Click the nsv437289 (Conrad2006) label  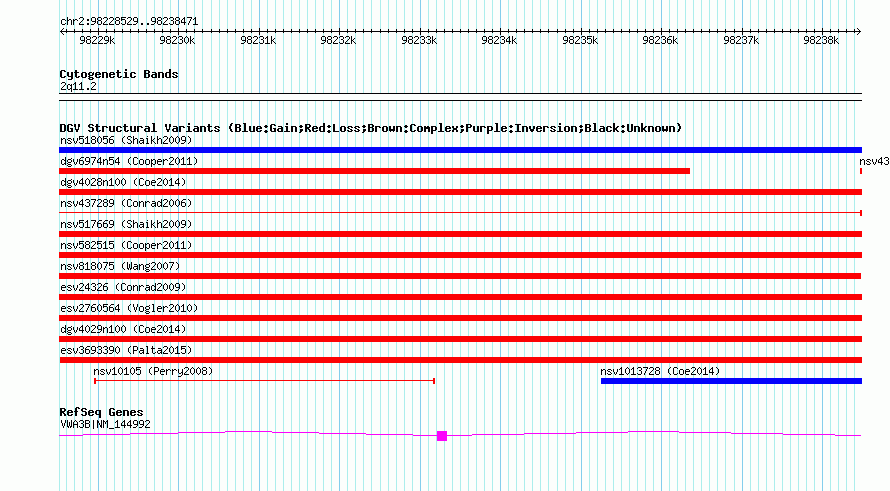tap(126, 203)
